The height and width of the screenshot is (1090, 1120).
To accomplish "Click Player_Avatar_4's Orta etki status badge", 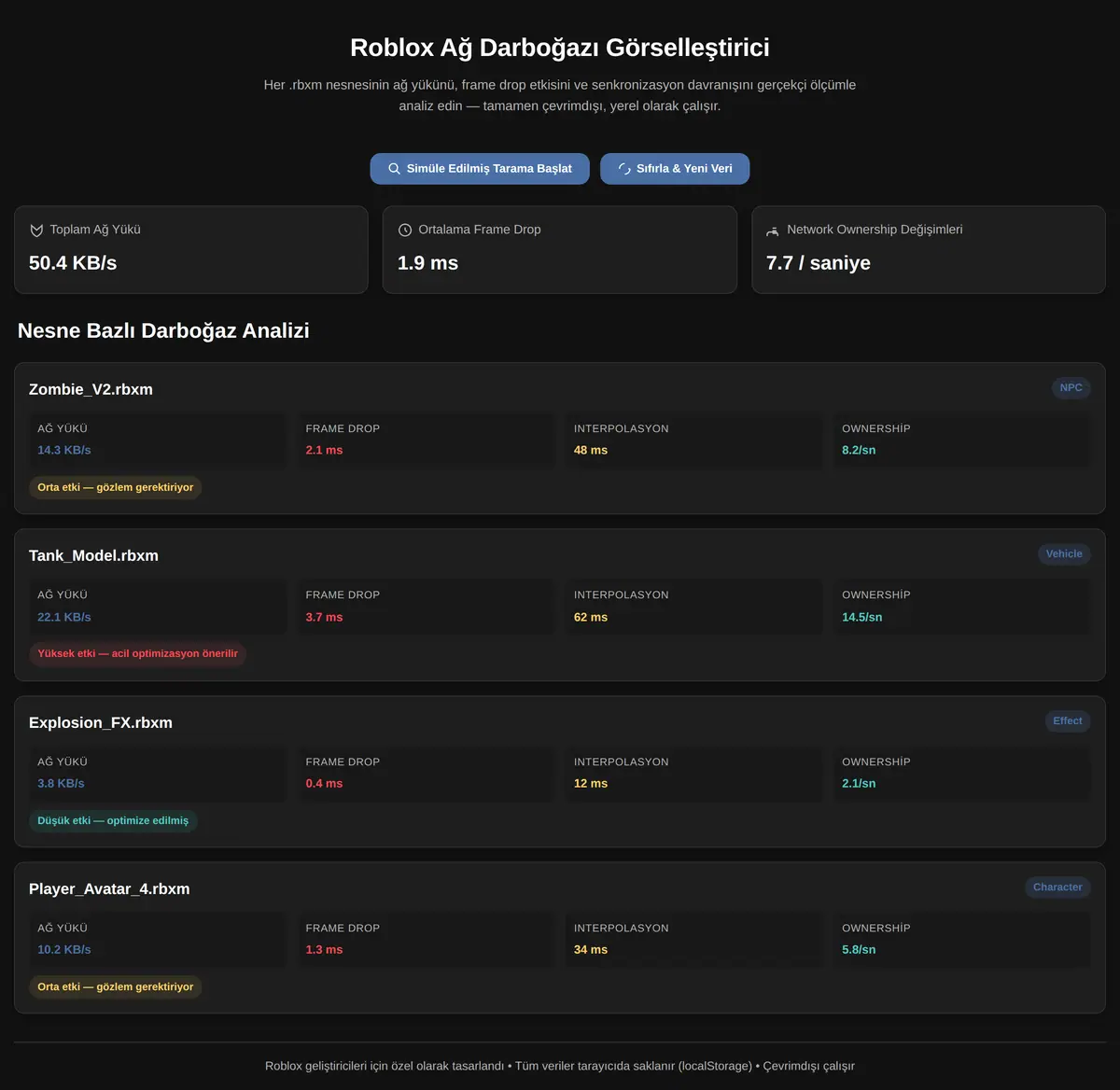I will click(116, 986).
